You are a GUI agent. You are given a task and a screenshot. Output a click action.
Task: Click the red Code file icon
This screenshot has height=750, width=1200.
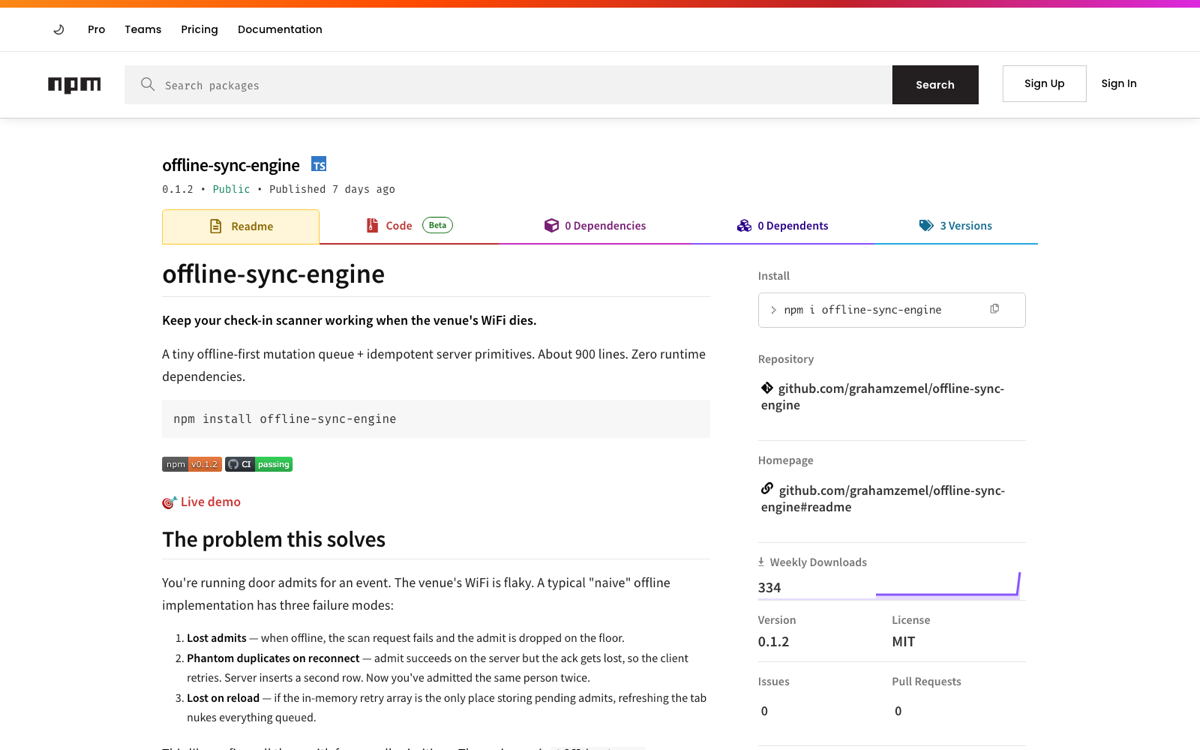(x=372, y=225)
